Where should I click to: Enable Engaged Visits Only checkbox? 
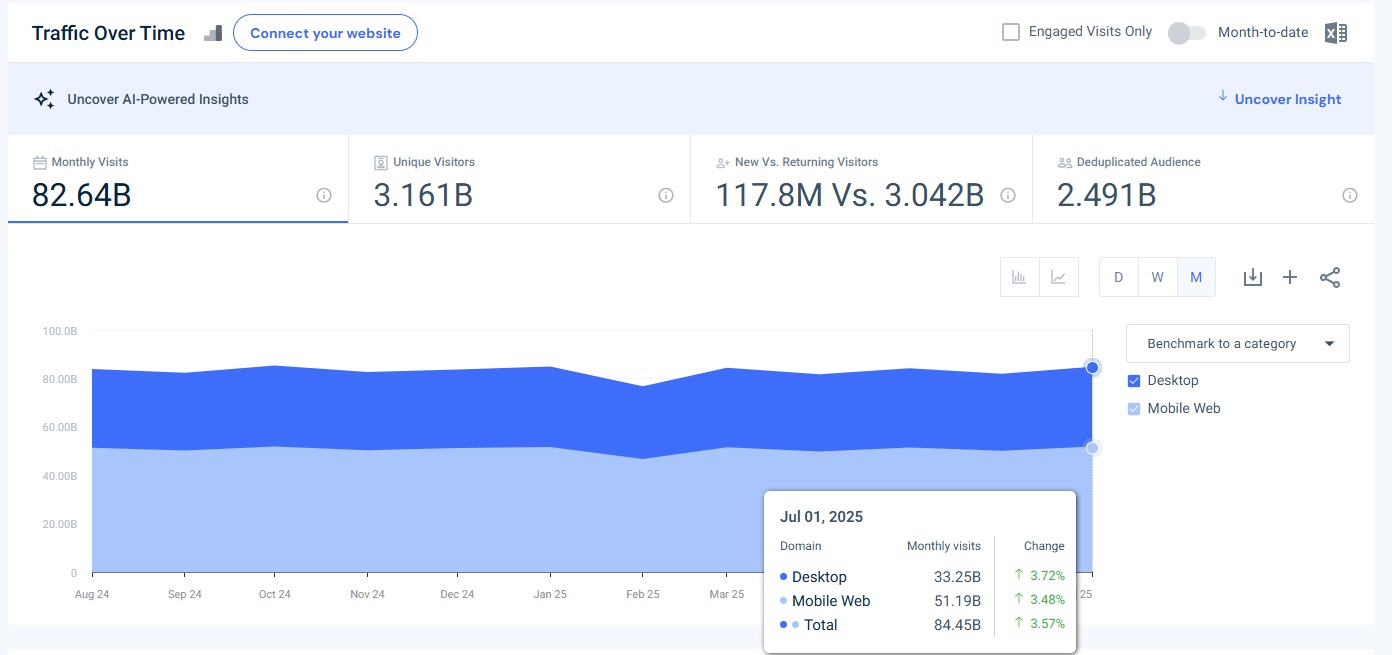(1011, 32)
